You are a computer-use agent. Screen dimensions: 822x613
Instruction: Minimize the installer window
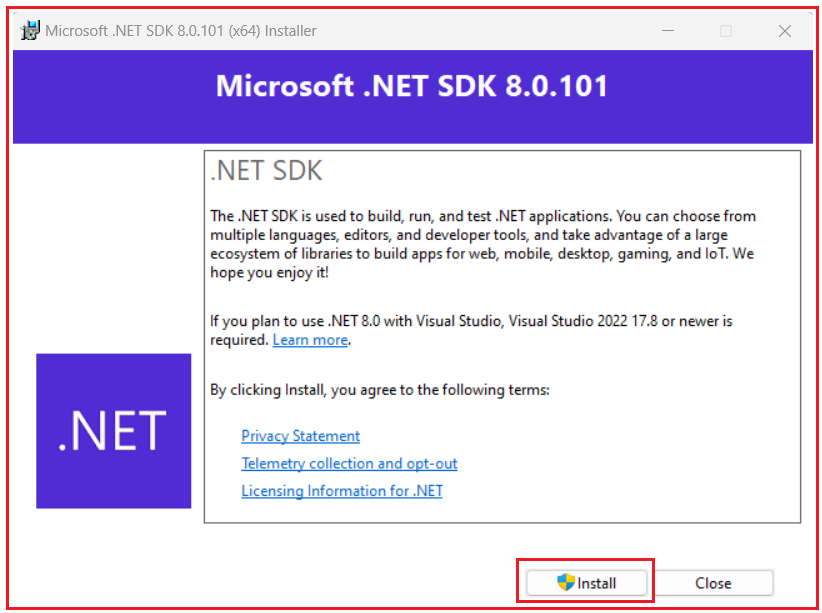coord(668,31)
